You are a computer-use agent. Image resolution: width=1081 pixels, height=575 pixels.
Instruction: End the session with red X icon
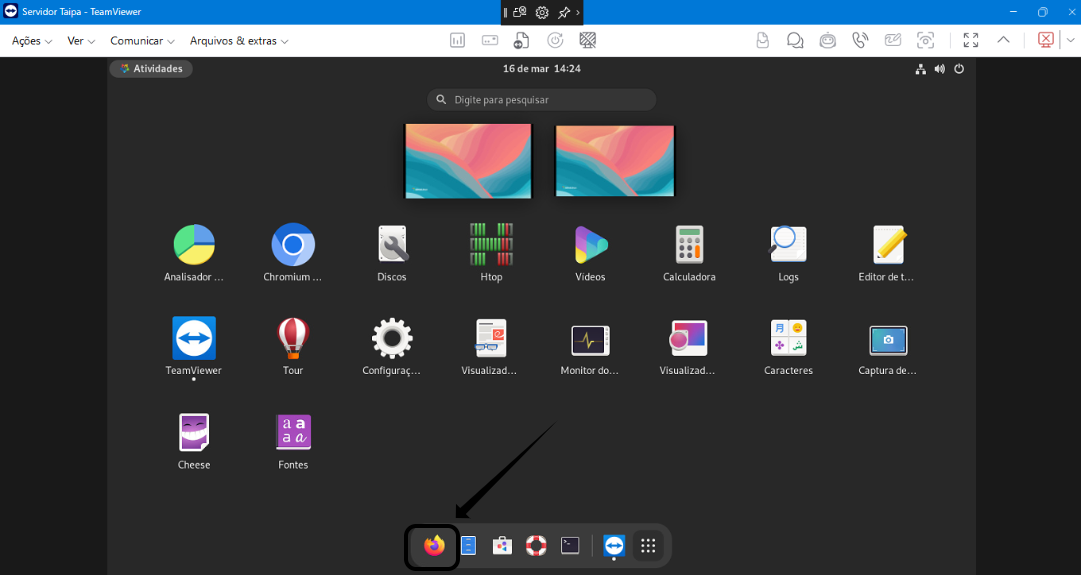tap(1045, 40)
